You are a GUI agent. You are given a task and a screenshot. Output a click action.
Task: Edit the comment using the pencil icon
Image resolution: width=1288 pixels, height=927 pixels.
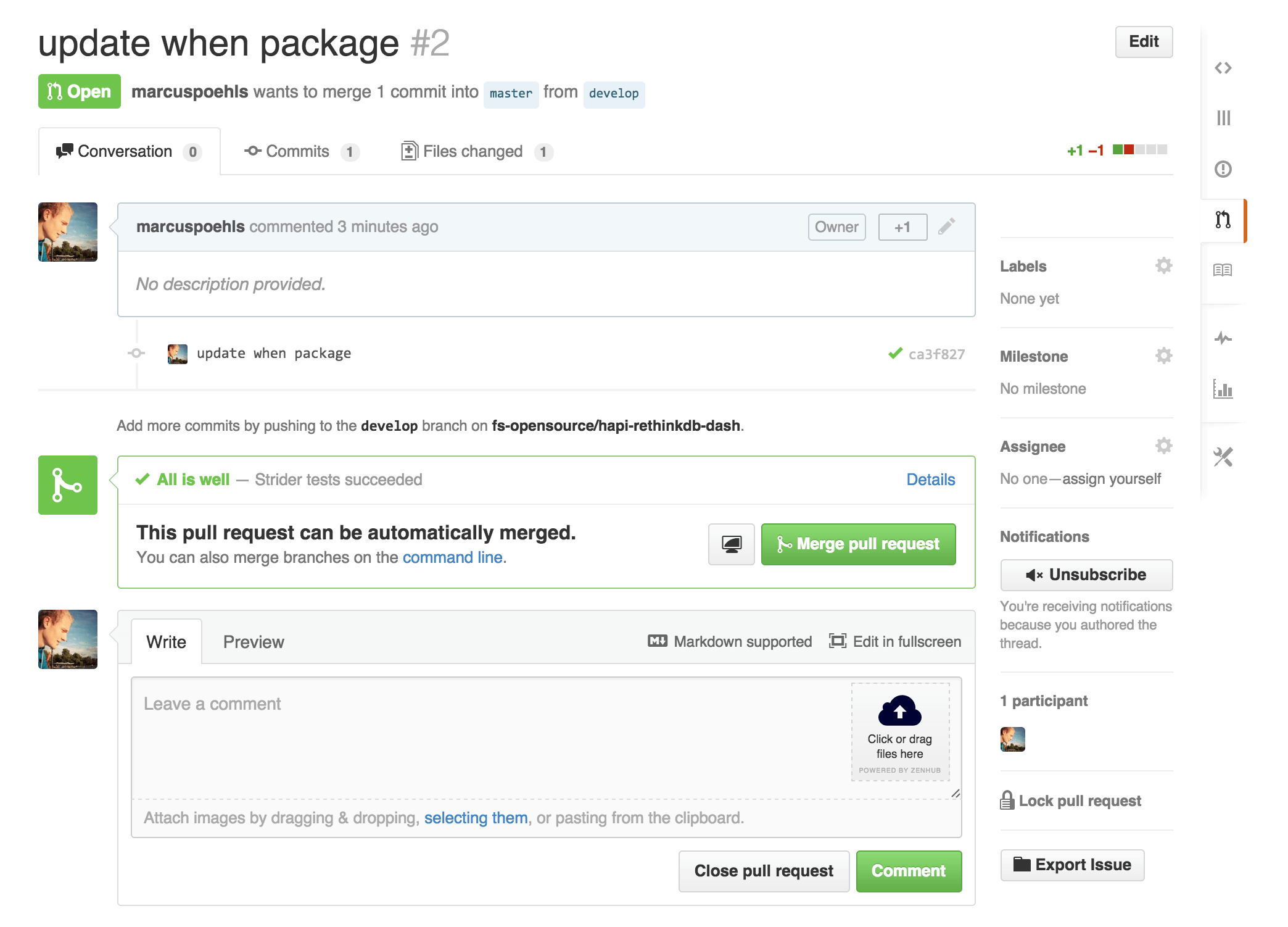pyautogui.click(x=947, y=227)
